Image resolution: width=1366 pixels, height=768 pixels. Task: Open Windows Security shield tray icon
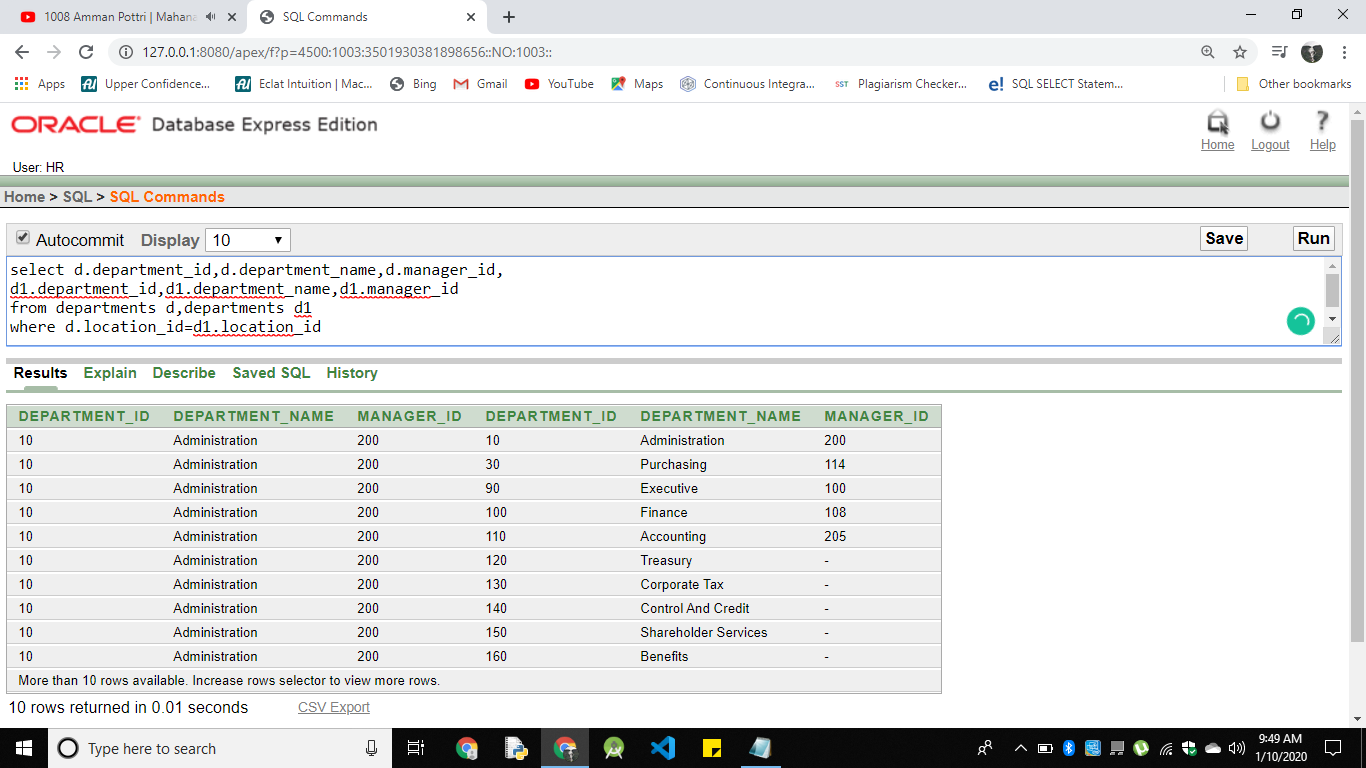[x=1189, y=748]
